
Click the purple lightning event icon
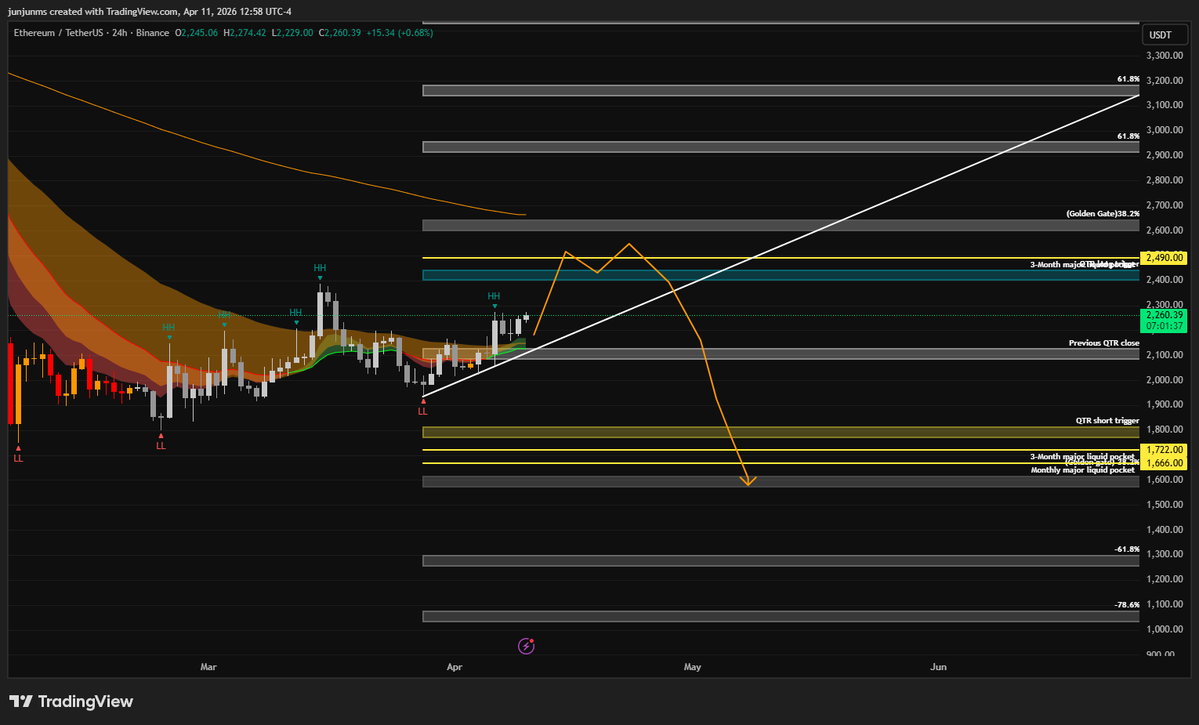pyautogui.click(x=527, y=646)
